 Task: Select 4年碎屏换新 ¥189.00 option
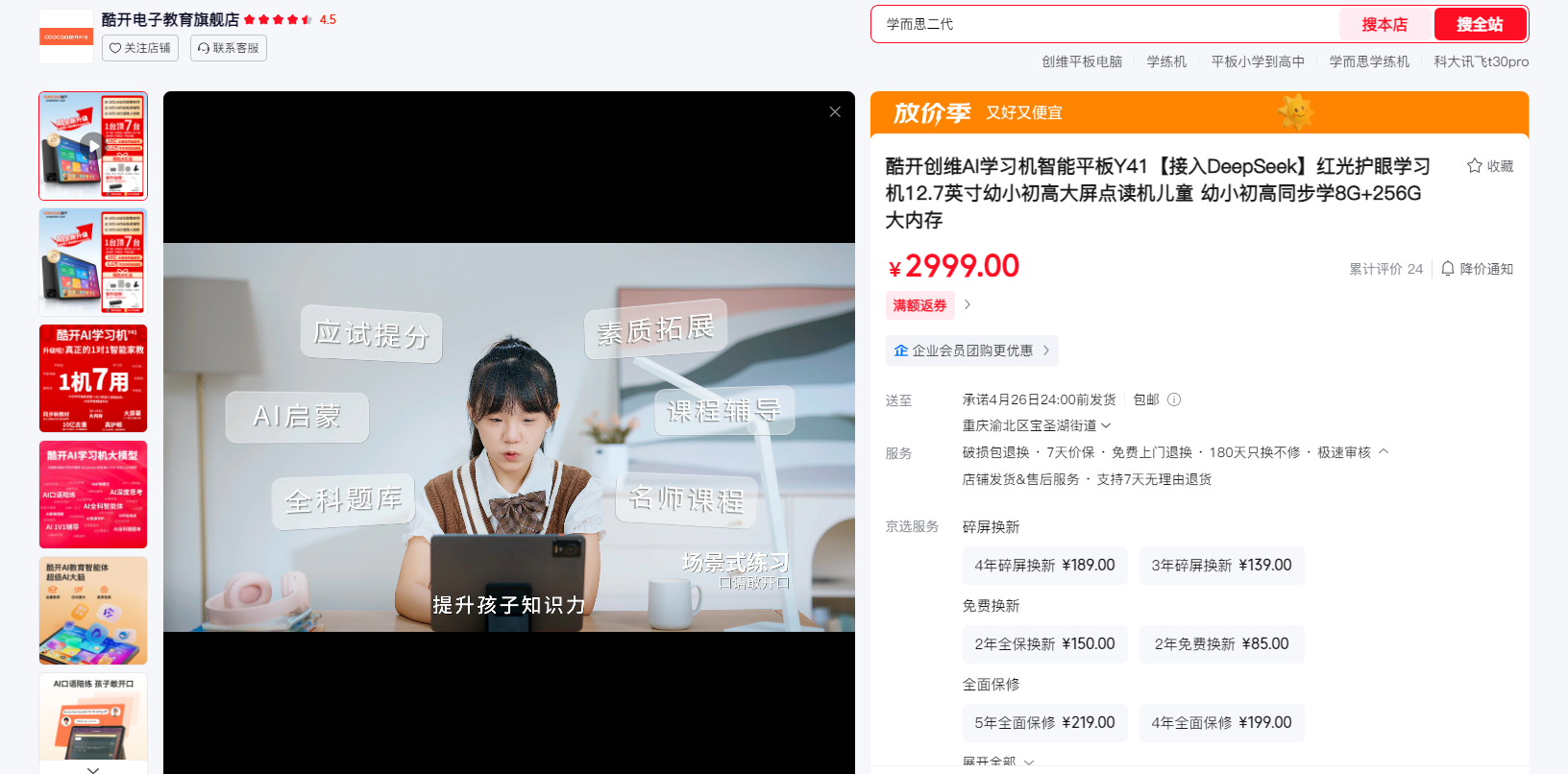click(x=1044, y=566)
